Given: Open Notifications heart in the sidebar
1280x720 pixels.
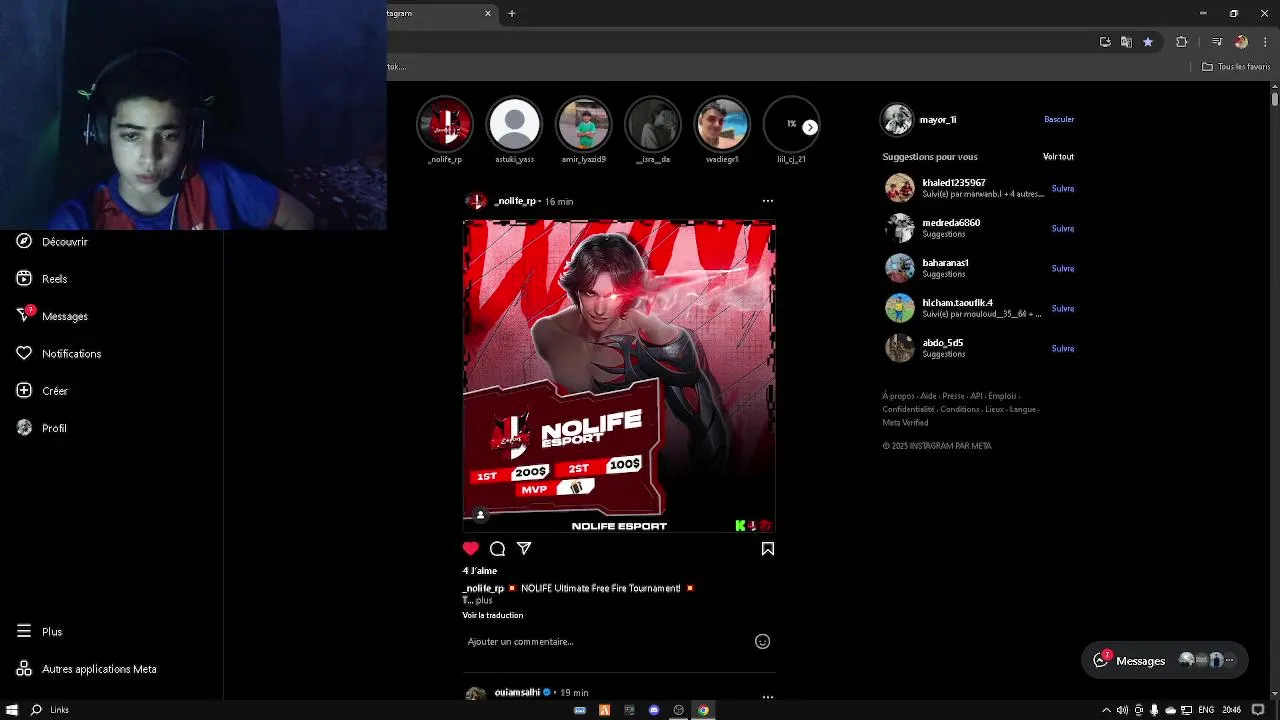Looking at the screenshot, I should [x=58, y=354].
